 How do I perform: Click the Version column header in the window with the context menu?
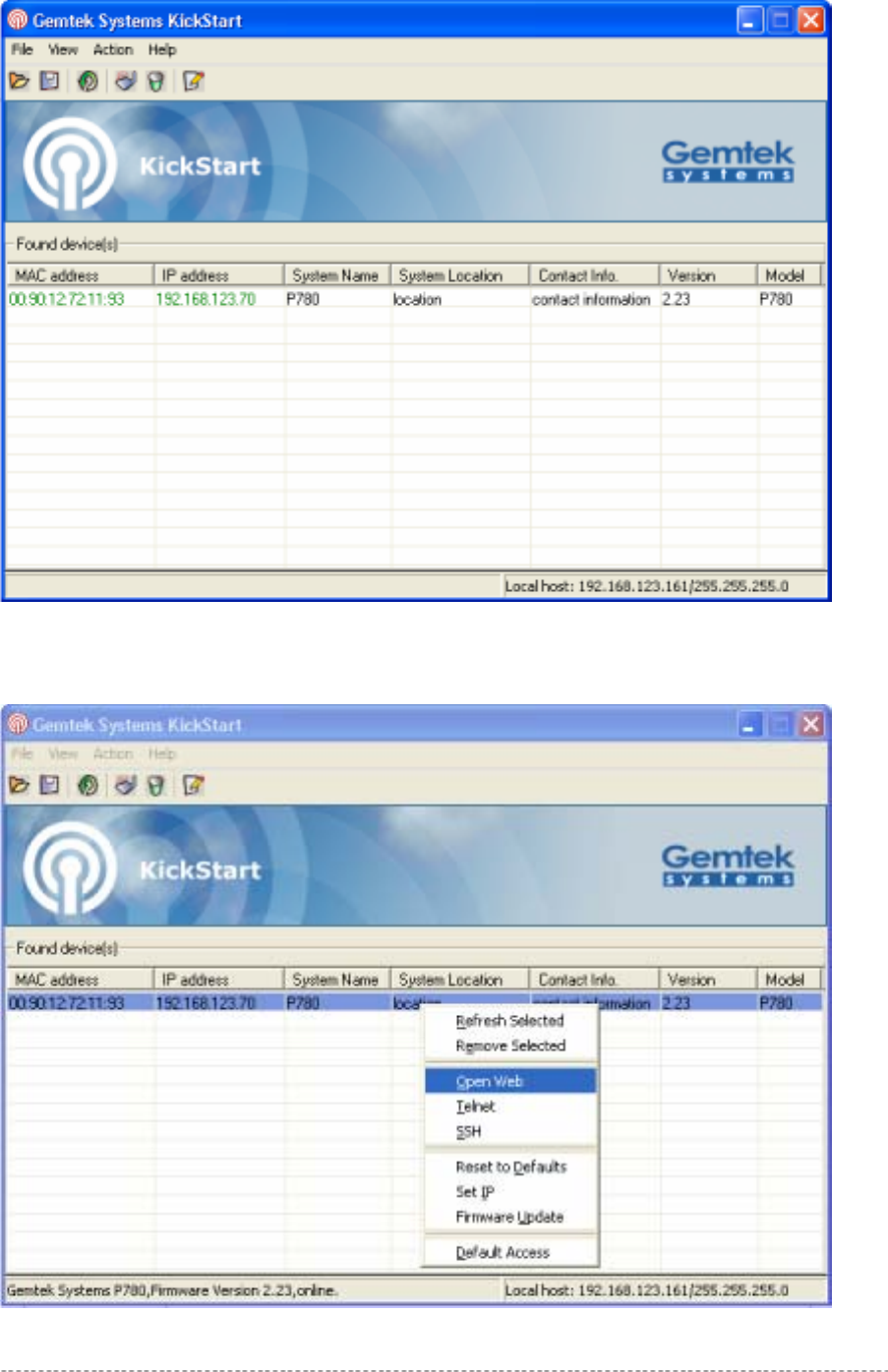pyautogui.click(x=708, y=980)
